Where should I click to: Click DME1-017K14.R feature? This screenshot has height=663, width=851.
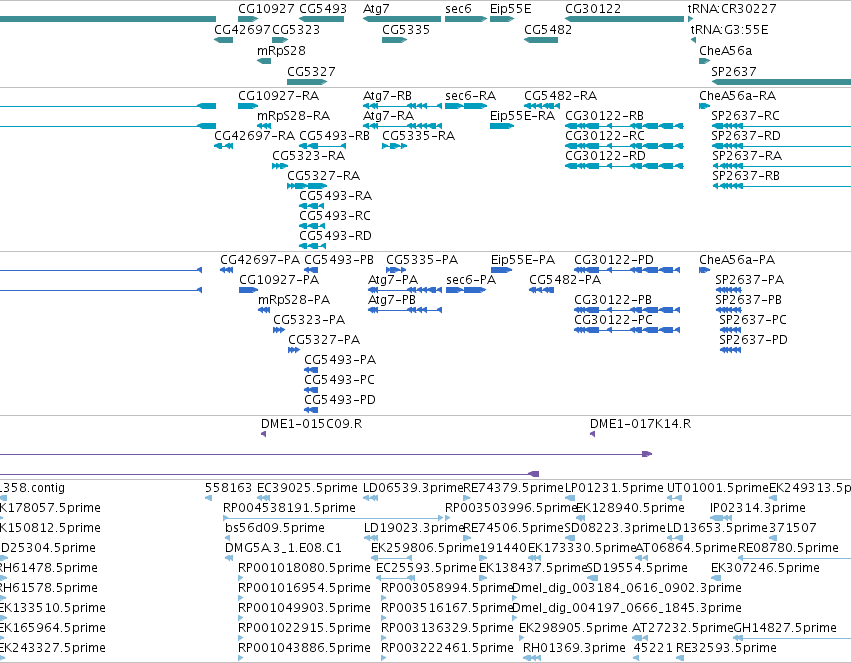[640, 424]
